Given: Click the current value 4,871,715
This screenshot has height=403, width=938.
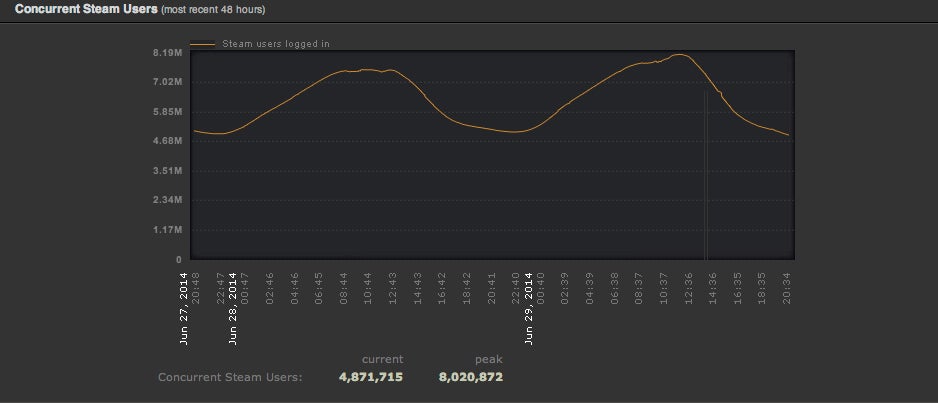Looking at the screenshot, I should (x=371, y=377).
